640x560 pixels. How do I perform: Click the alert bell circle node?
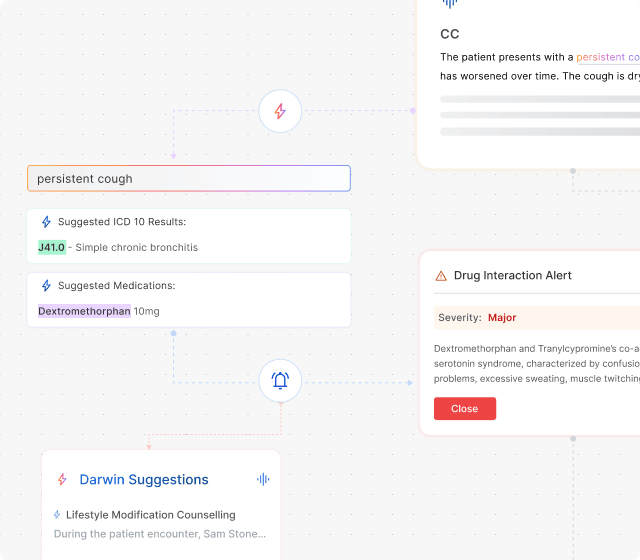(x=280, y=381)
